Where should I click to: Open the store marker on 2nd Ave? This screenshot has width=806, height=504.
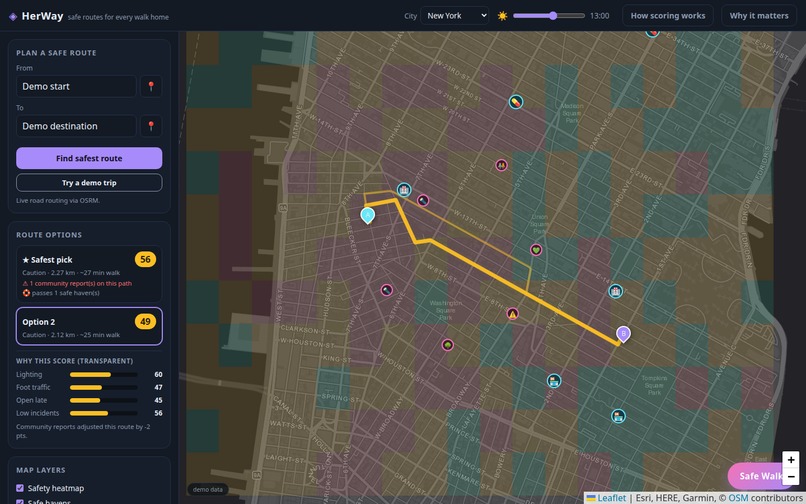pyautogui.click(x=554, y=381)
